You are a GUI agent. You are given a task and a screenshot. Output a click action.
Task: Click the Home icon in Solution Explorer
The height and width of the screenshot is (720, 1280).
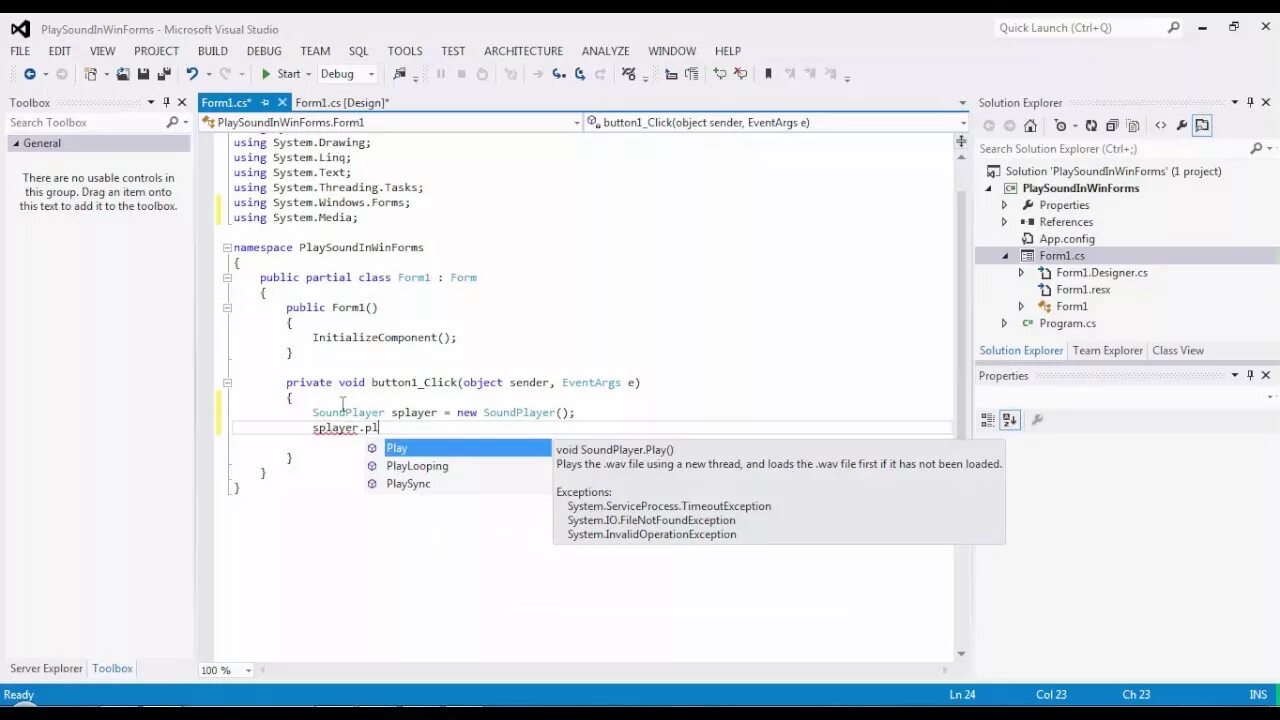pyautogui.click(x=1031, y=126)
